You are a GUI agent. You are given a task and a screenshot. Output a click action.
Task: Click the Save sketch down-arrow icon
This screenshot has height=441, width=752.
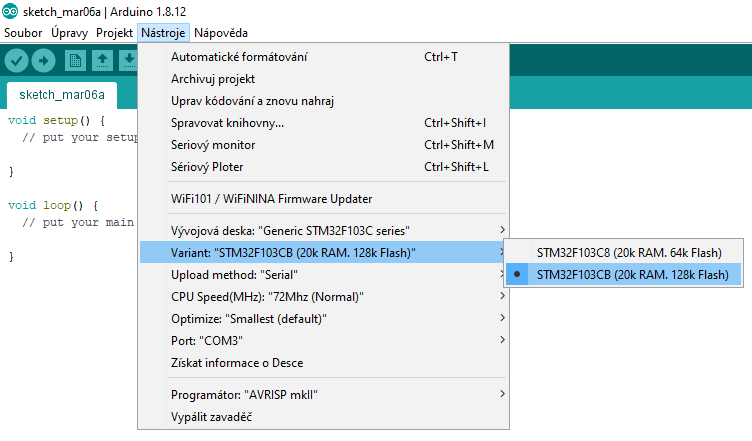point(129,61)
